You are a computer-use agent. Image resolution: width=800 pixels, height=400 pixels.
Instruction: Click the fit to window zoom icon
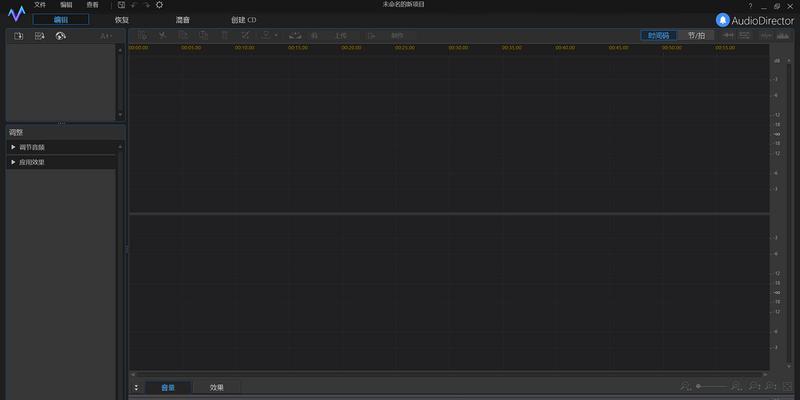coord(787,386)
